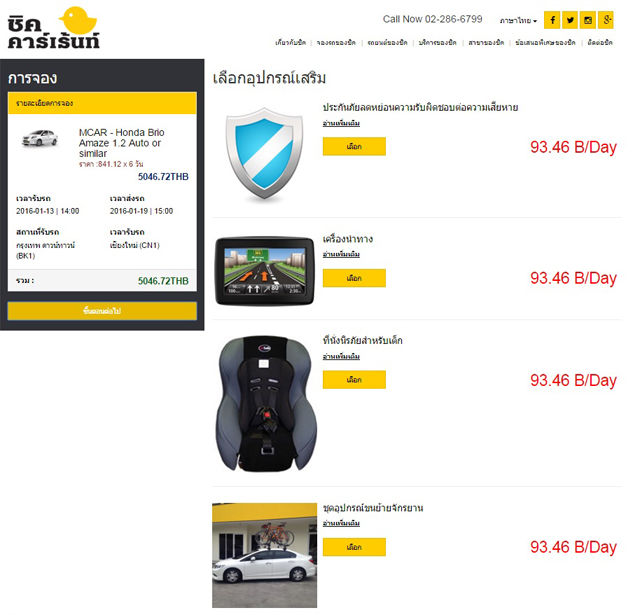Click the Honda Brio car thumbnail

pyautogui.click(x=40, y=138)
